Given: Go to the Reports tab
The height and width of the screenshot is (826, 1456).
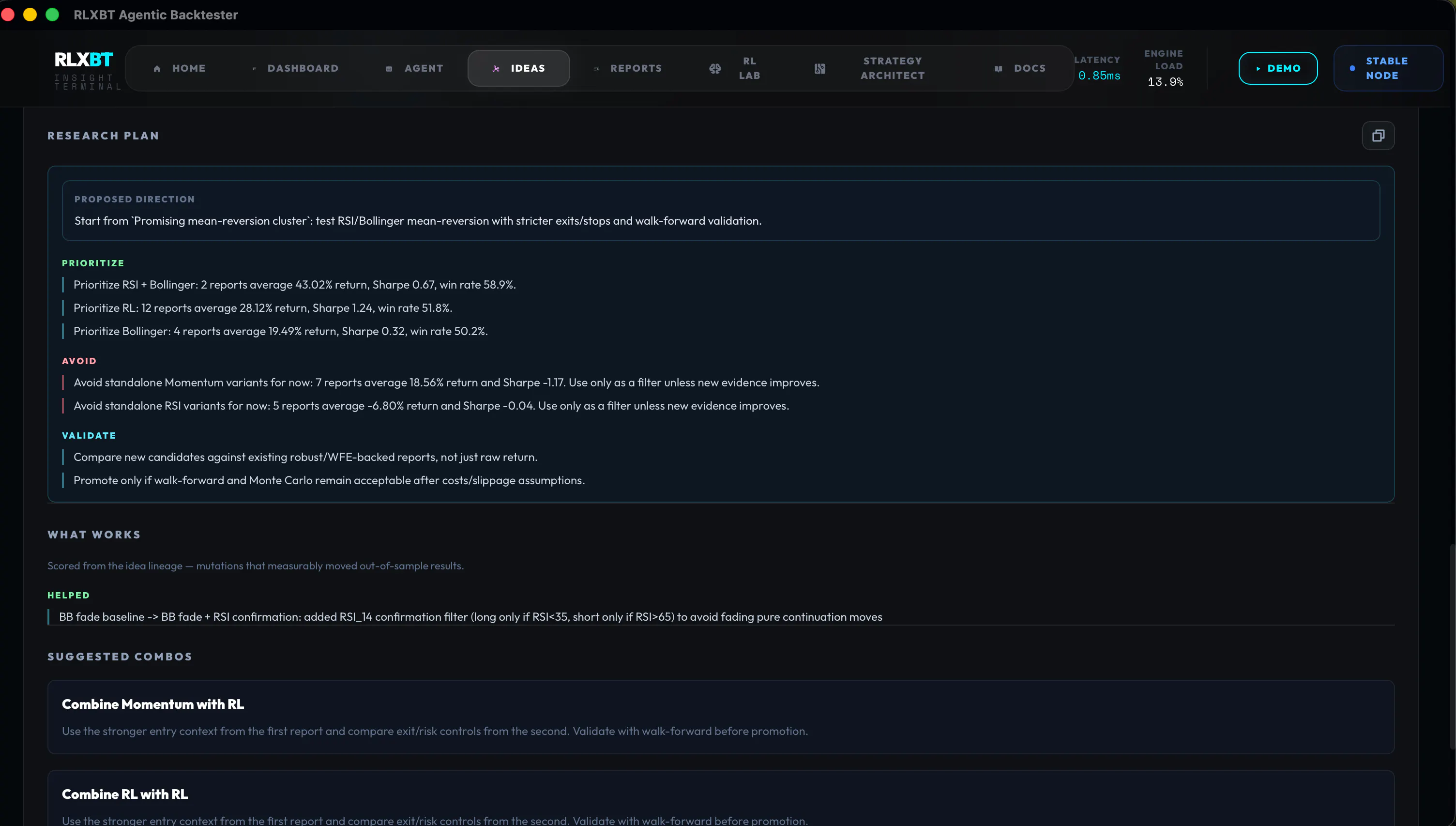Looking at the screenshot, I should point(628,68).
